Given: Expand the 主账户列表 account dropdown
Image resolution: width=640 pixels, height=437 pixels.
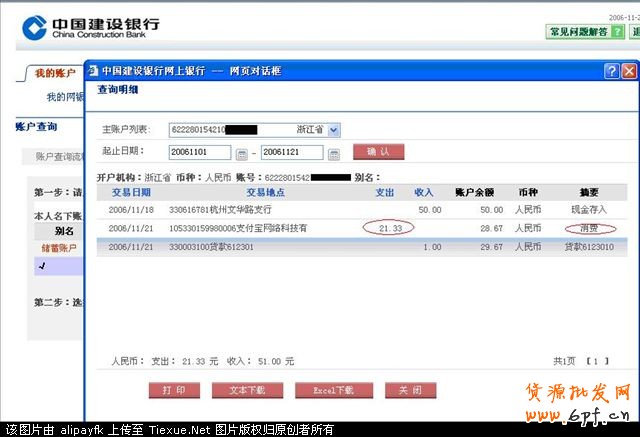Looking at the screenshot, I should pyautogui.click(x=334, y=130).
